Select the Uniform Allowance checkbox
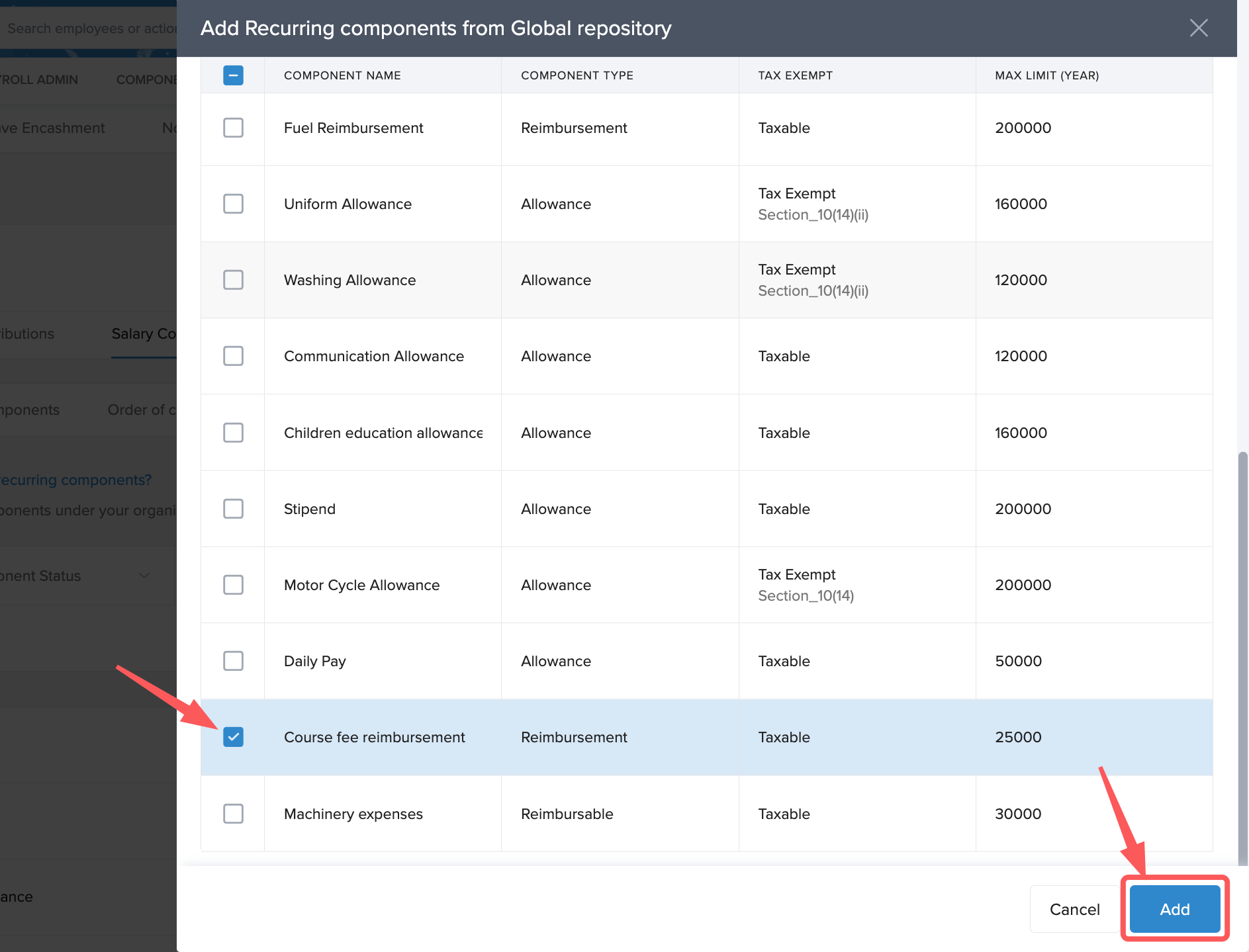The image size is (1249, 952). (233, 204)
